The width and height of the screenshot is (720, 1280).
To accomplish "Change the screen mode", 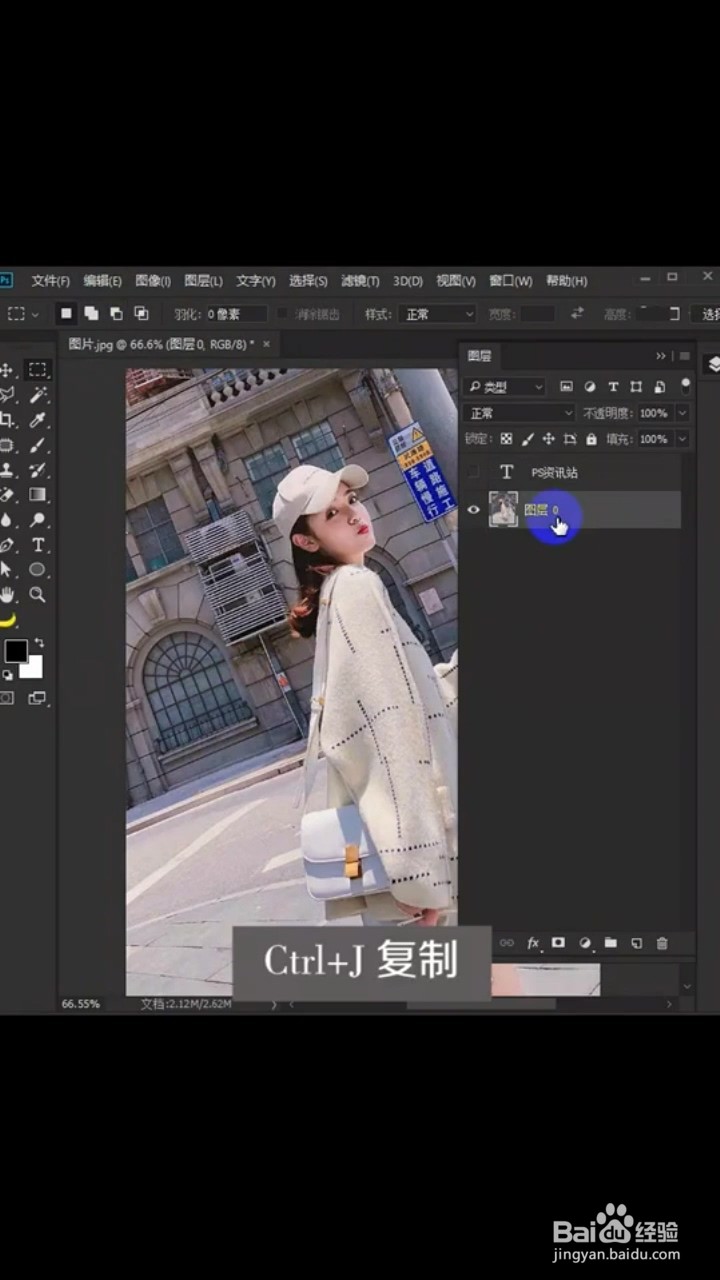I will click(x=38, y=698).
